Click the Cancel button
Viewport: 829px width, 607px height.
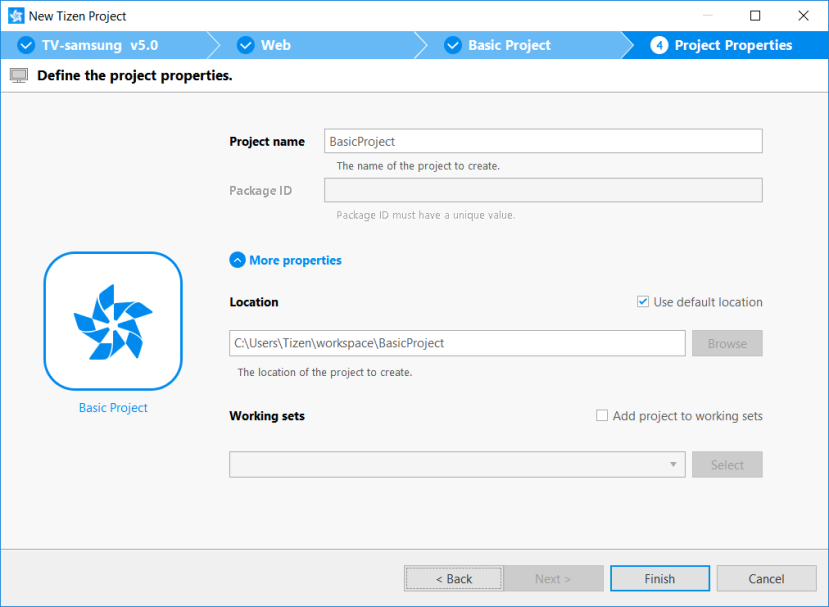click(766, 578)
